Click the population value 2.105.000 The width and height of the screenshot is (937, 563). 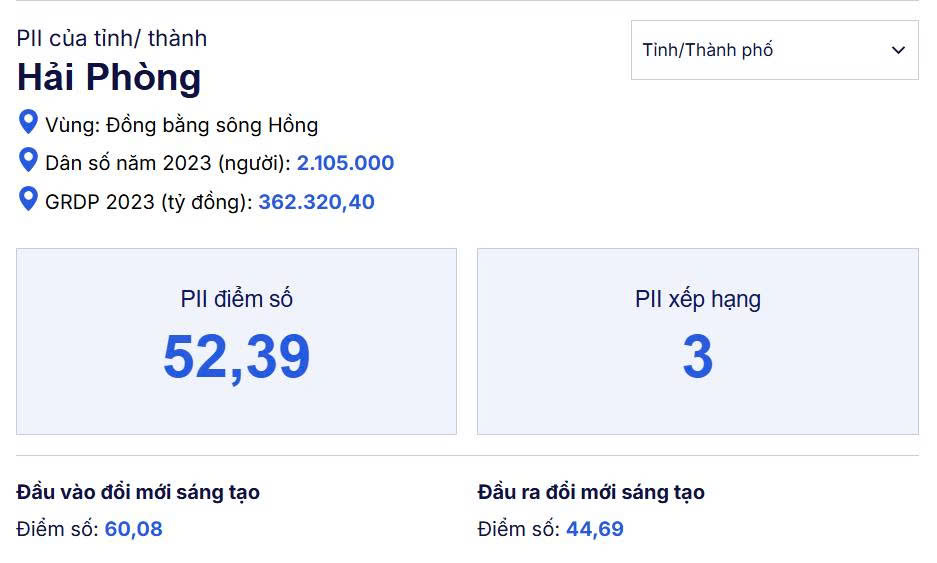pos(345,163)
